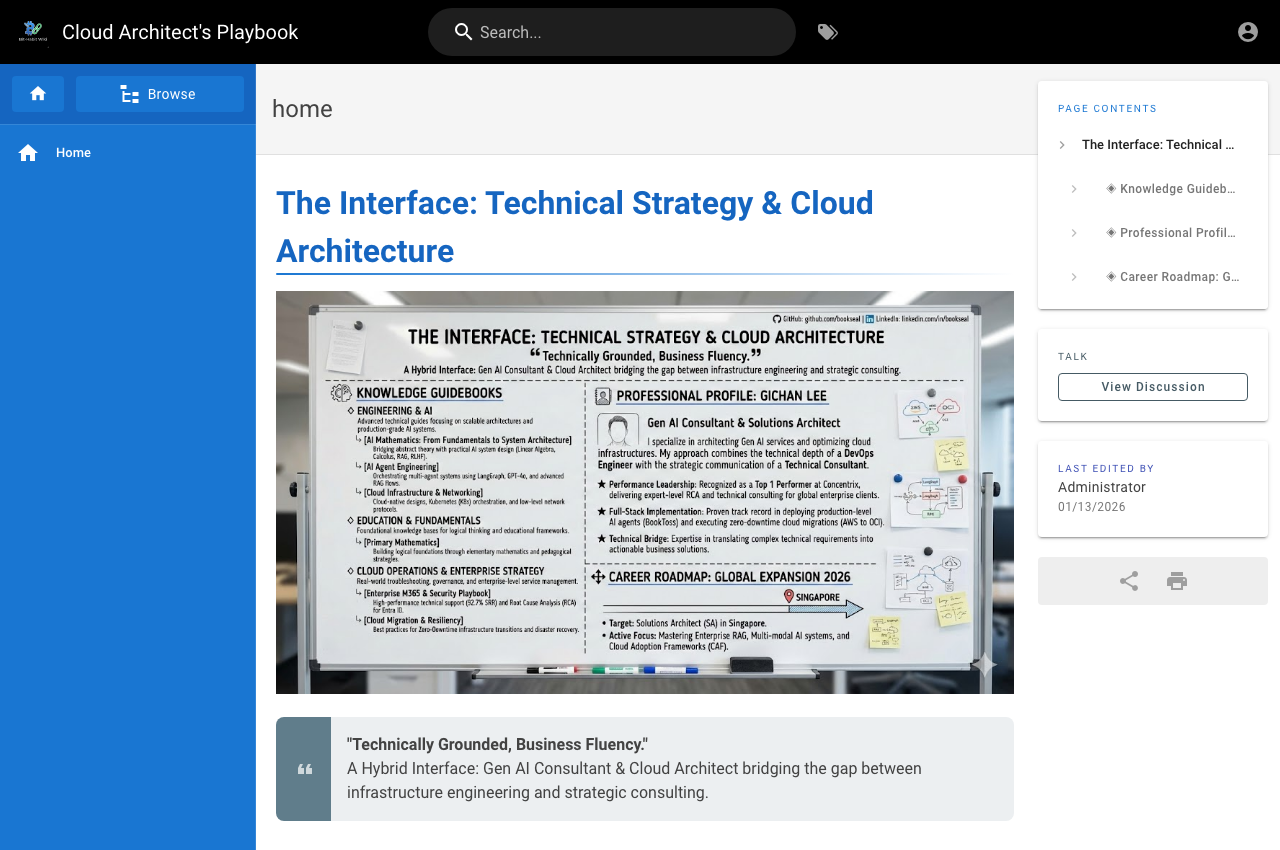Viewport: 1280px width, 850px height.
Task: Jump to Knowledge Guidebooks contents entry
Action: 1171,189
